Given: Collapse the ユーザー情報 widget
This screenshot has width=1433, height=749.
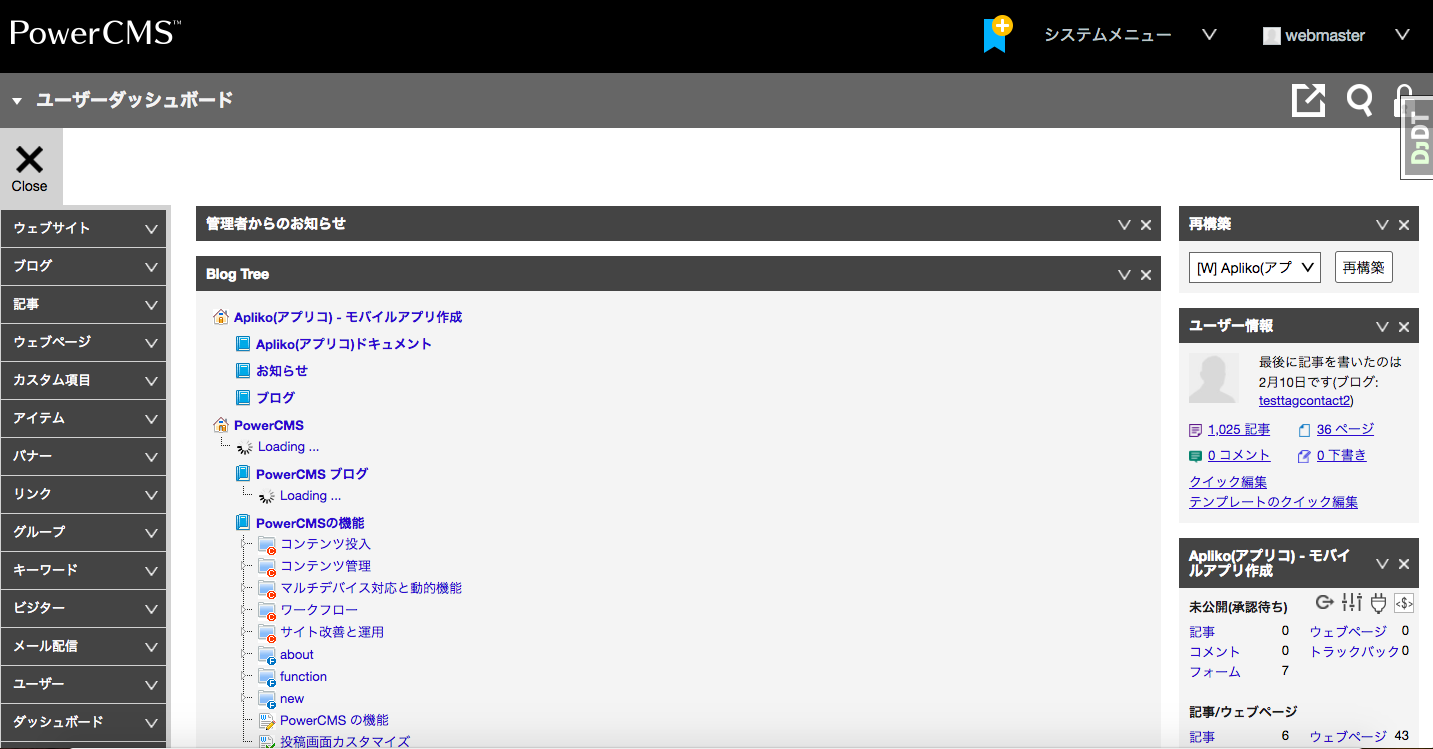Looking at the screenshot, I should tap(1382, 327).
